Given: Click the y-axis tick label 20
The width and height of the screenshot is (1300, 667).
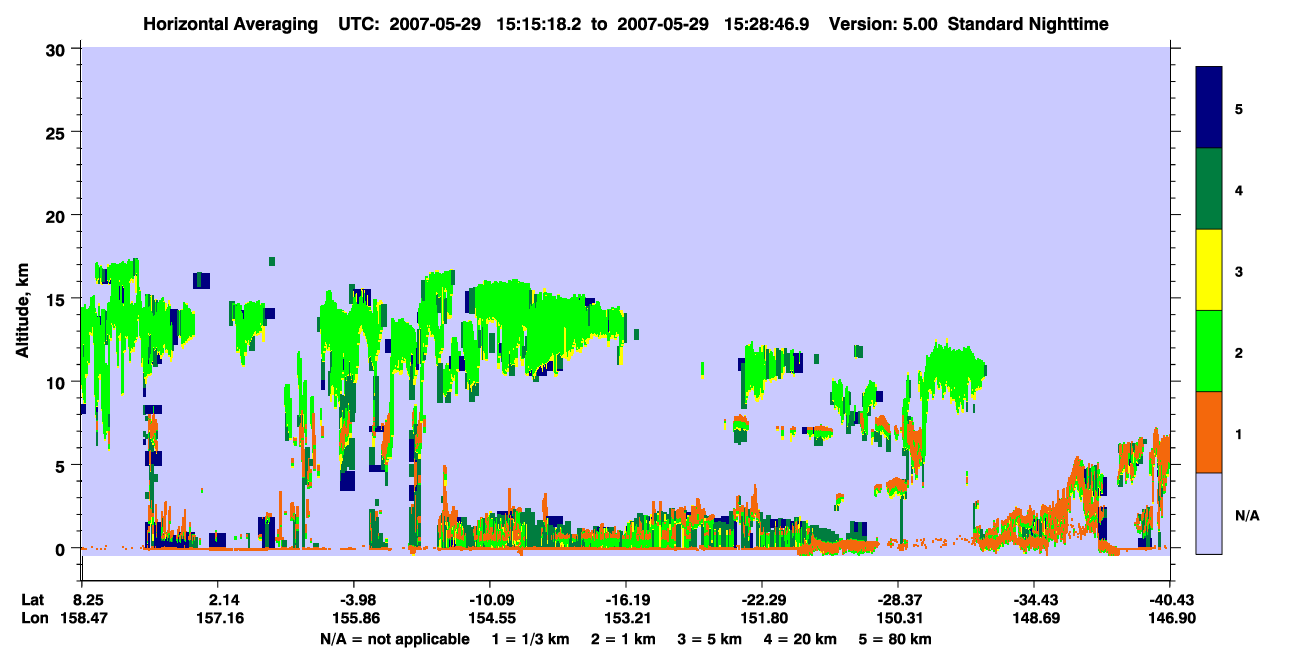Looking at the screenshot, I should 58,215.
